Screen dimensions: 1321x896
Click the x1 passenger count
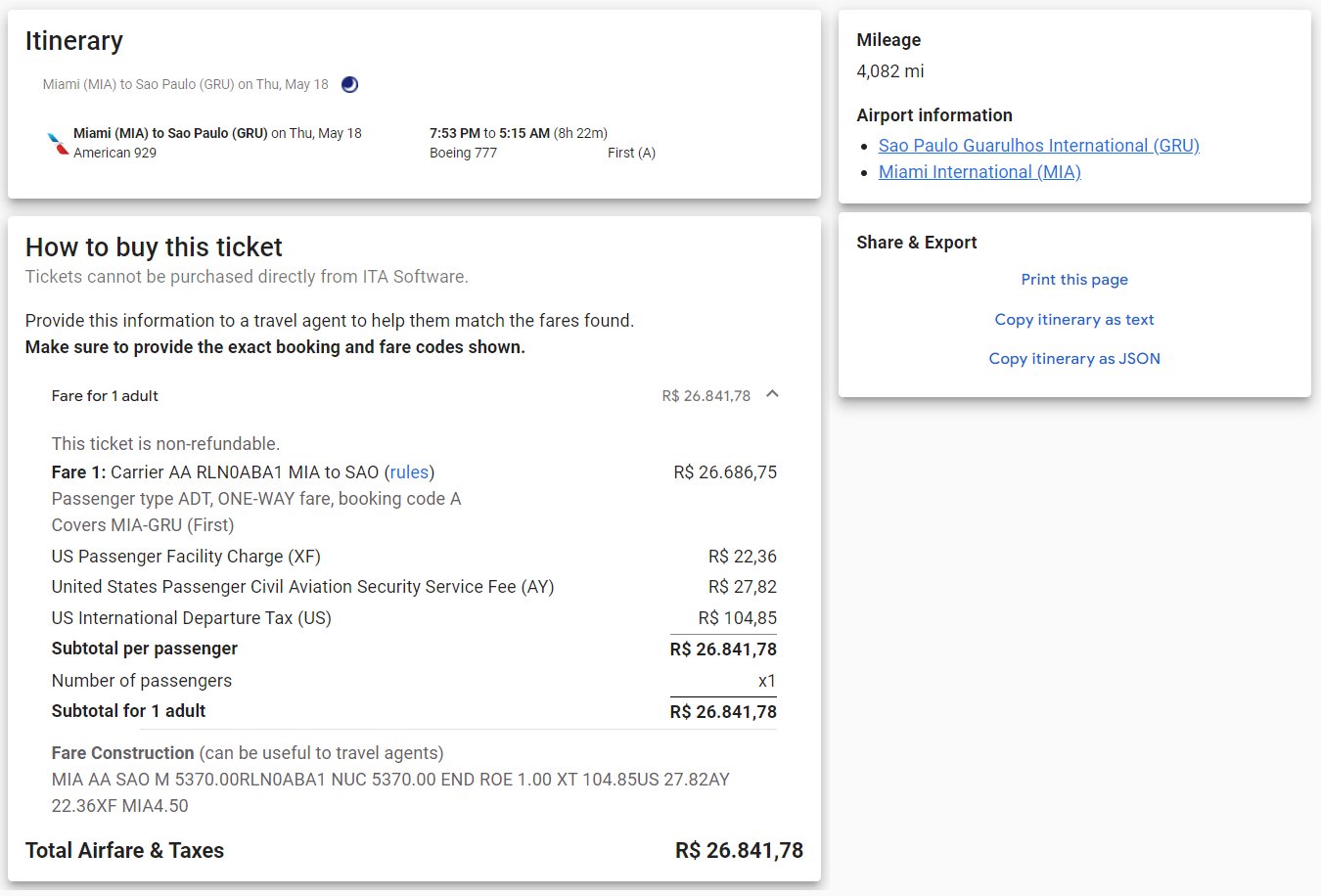767,681
